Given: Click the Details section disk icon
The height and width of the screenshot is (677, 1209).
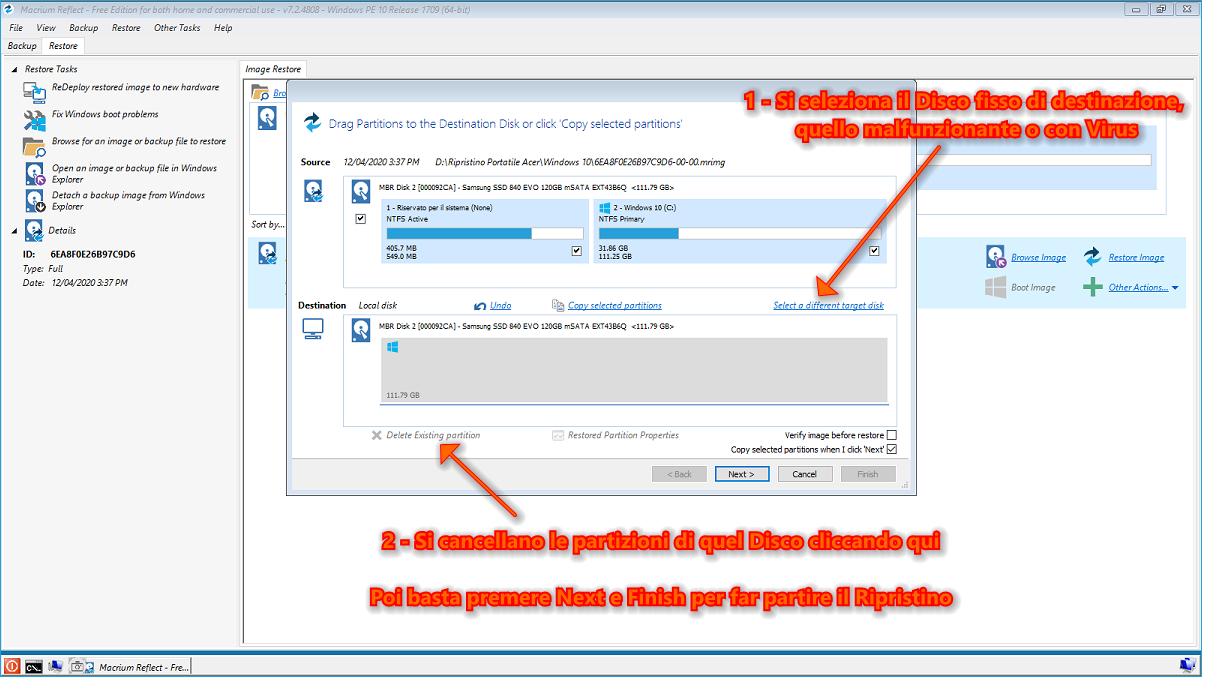Looking at the screenshot, I should (x=34, y=230).
